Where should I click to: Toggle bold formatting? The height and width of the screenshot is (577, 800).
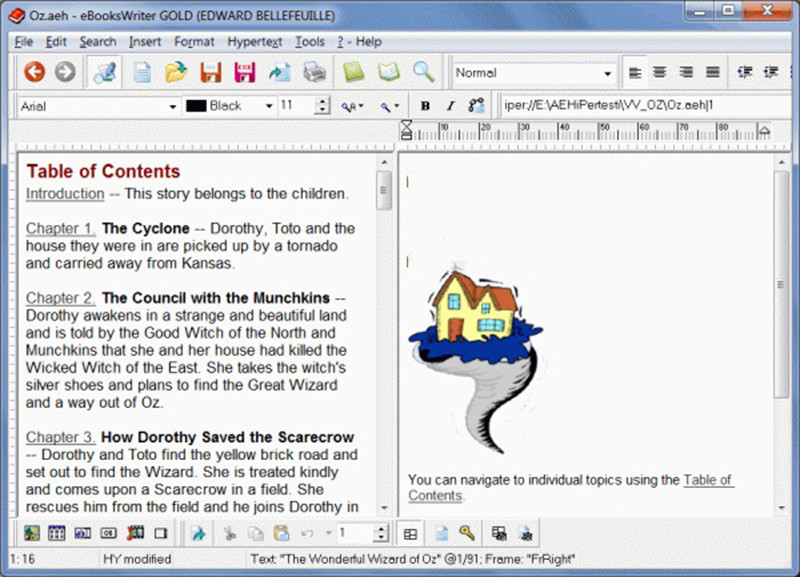coord(424,106)
